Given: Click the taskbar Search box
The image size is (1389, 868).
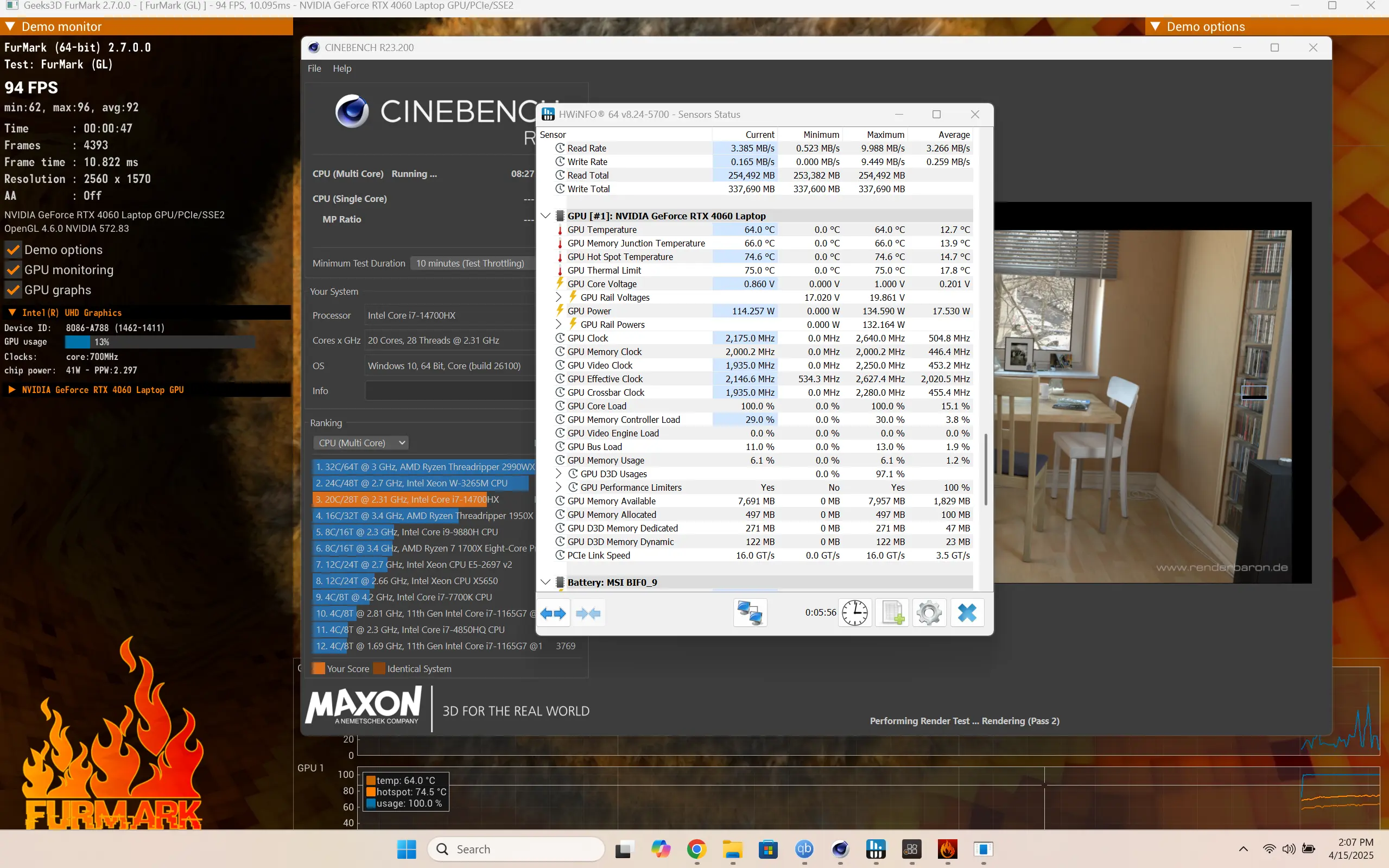Looking at the screenshot, I should pos(516,849).
